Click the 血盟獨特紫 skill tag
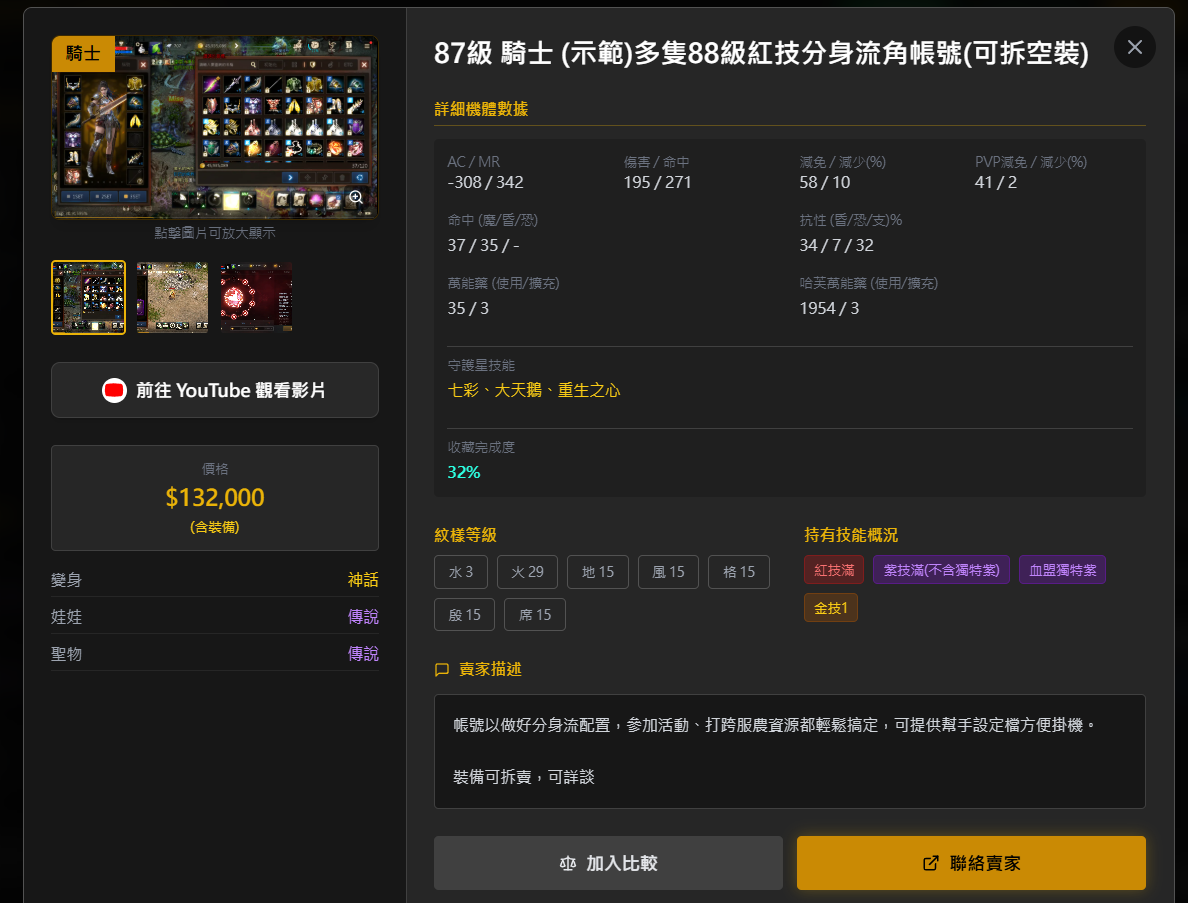This screenshot has height=903, width=1188. 1062,570
